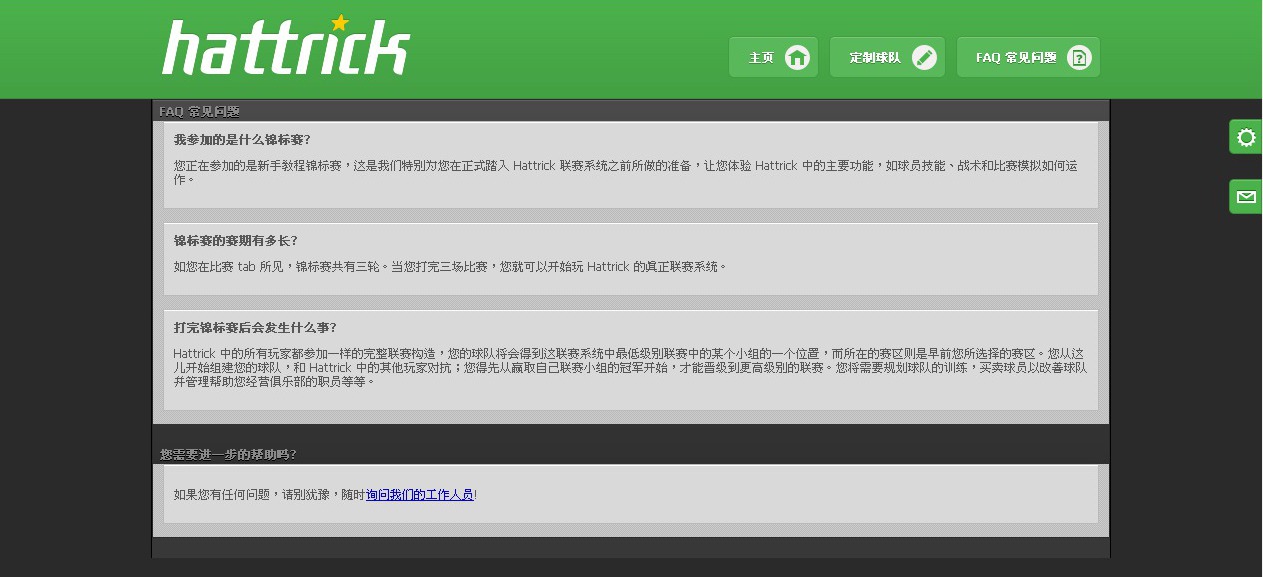Open the green gear settings side tab

[x=1245, y=137]
